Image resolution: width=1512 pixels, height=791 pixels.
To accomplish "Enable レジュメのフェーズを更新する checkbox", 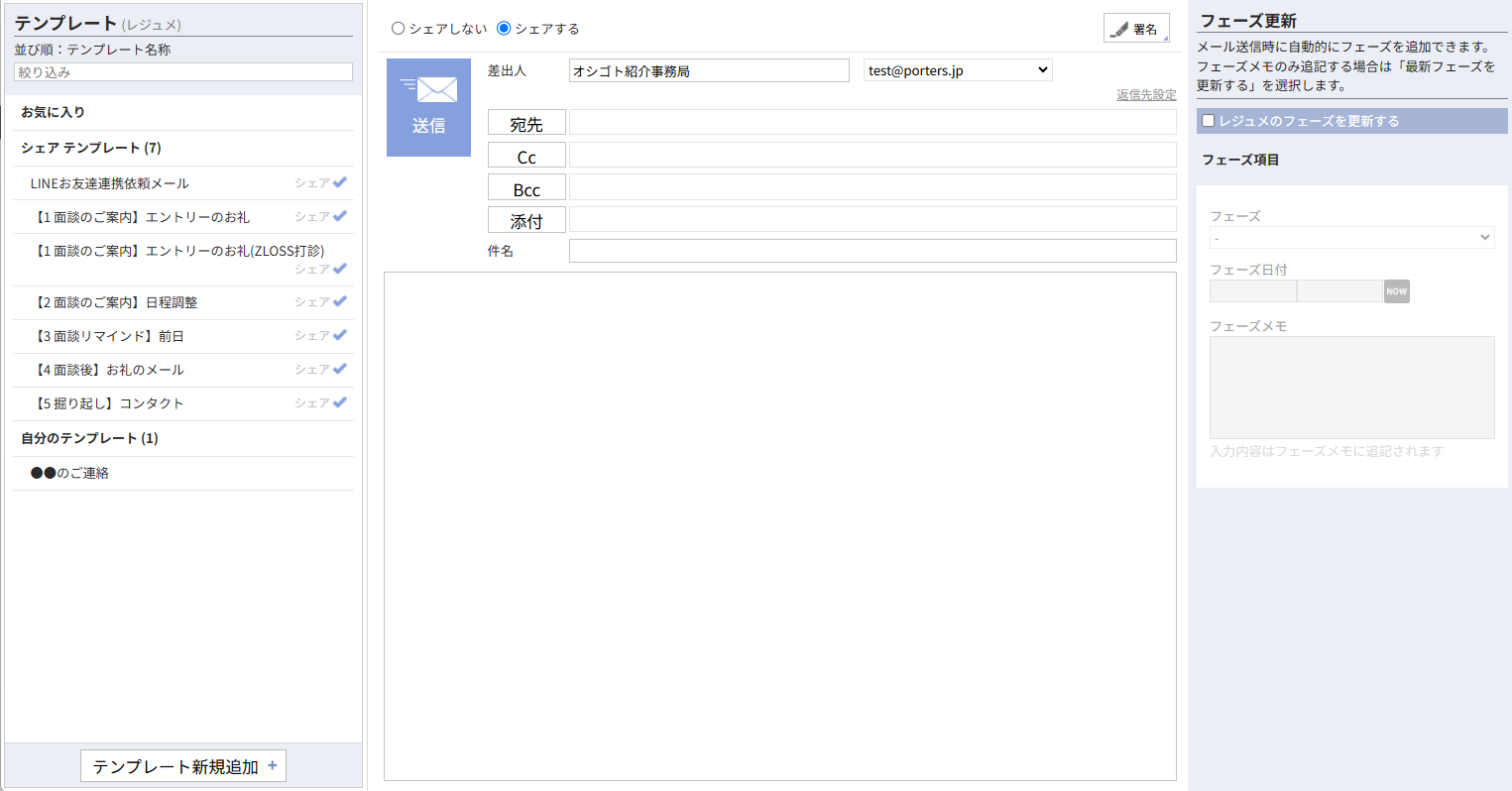I will (x=1208, y=121).
